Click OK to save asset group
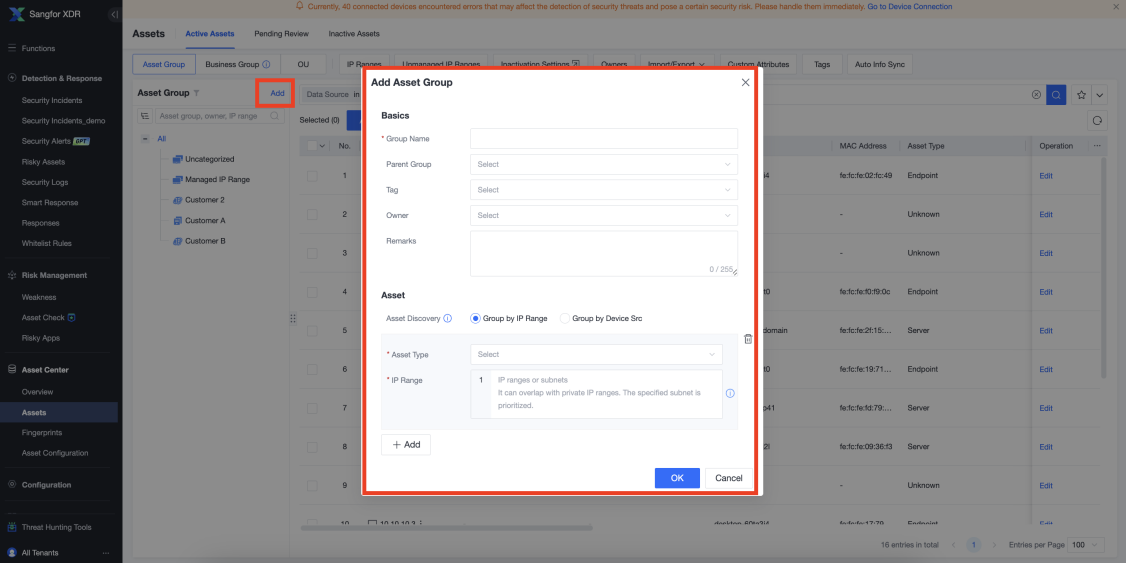Image resolution: width=1126 pixels, height=563 pixels. pyautogui.click(x=677, y=478)
